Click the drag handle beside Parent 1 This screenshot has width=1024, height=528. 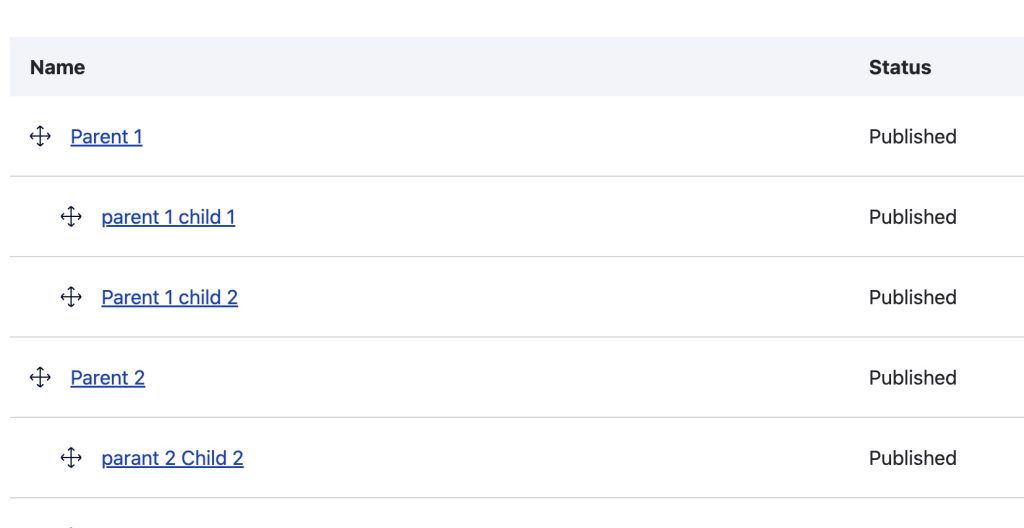(x=40, y=136)
